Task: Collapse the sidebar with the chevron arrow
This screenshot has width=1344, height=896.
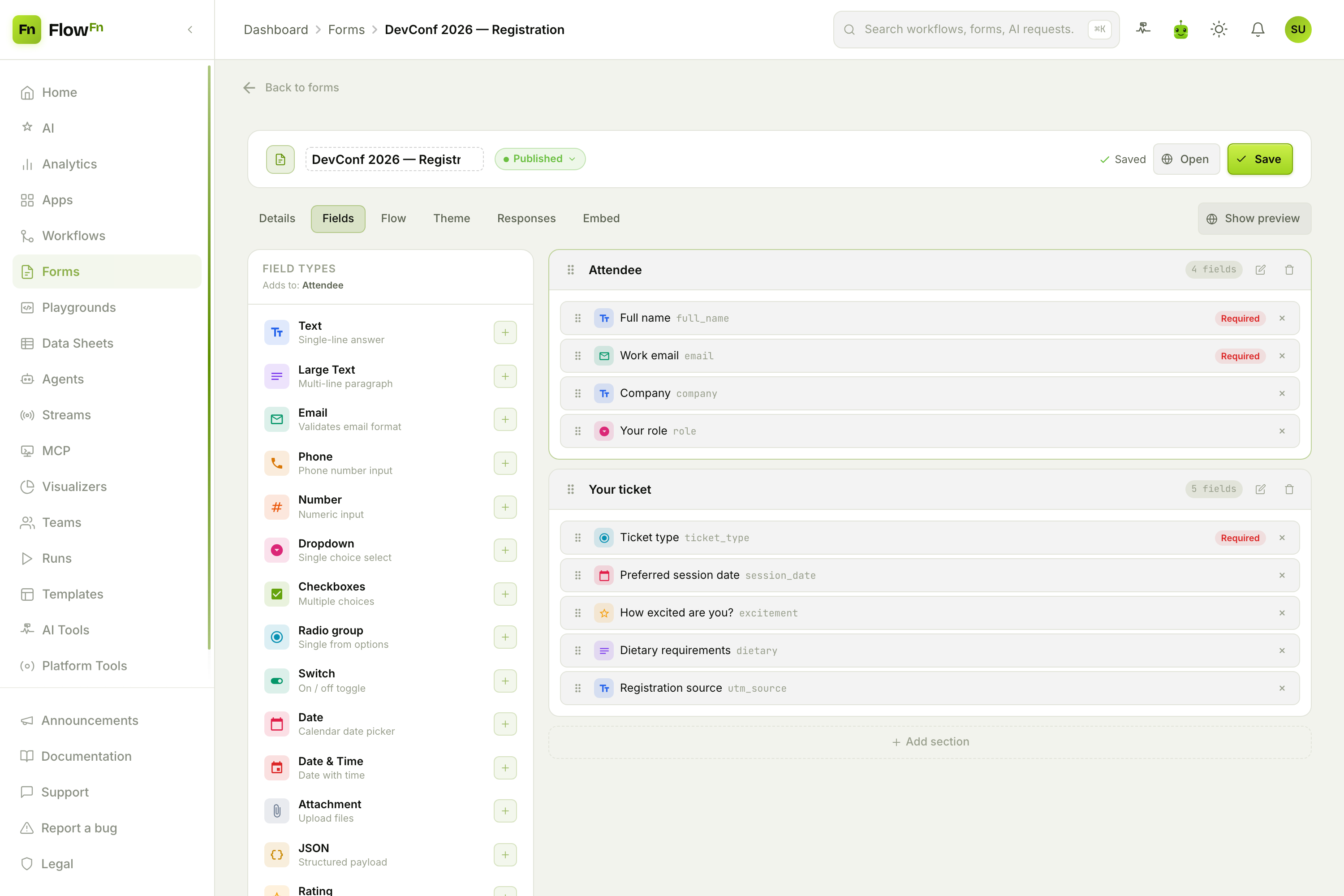Action: point(190,29)
